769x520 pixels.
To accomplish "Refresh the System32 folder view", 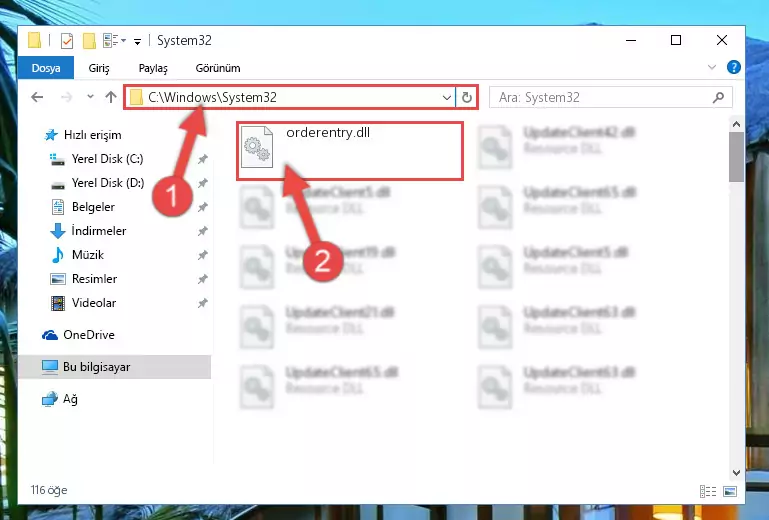I will point(466,98).
